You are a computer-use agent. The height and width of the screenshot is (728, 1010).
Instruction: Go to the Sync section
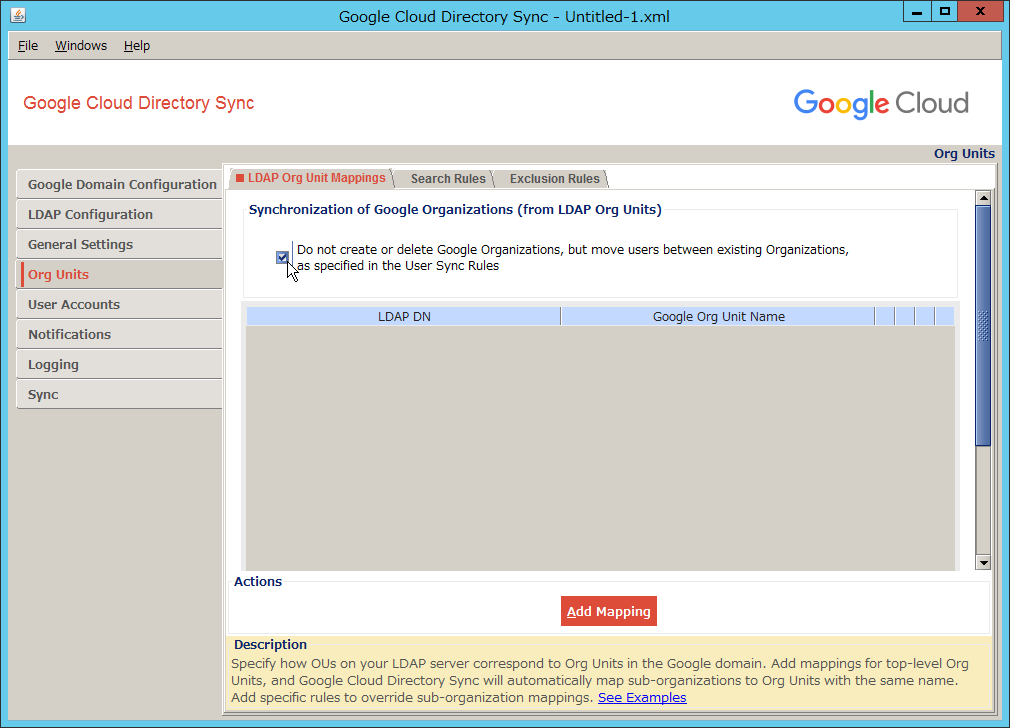(120, 394)
